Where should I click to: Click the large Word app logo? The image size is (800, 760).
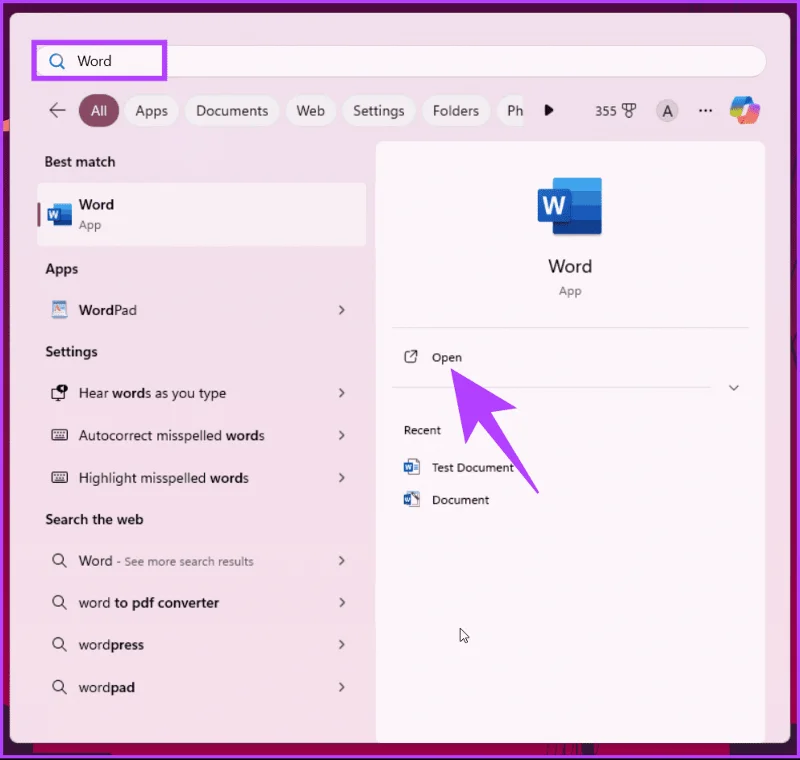pos(569,206)
